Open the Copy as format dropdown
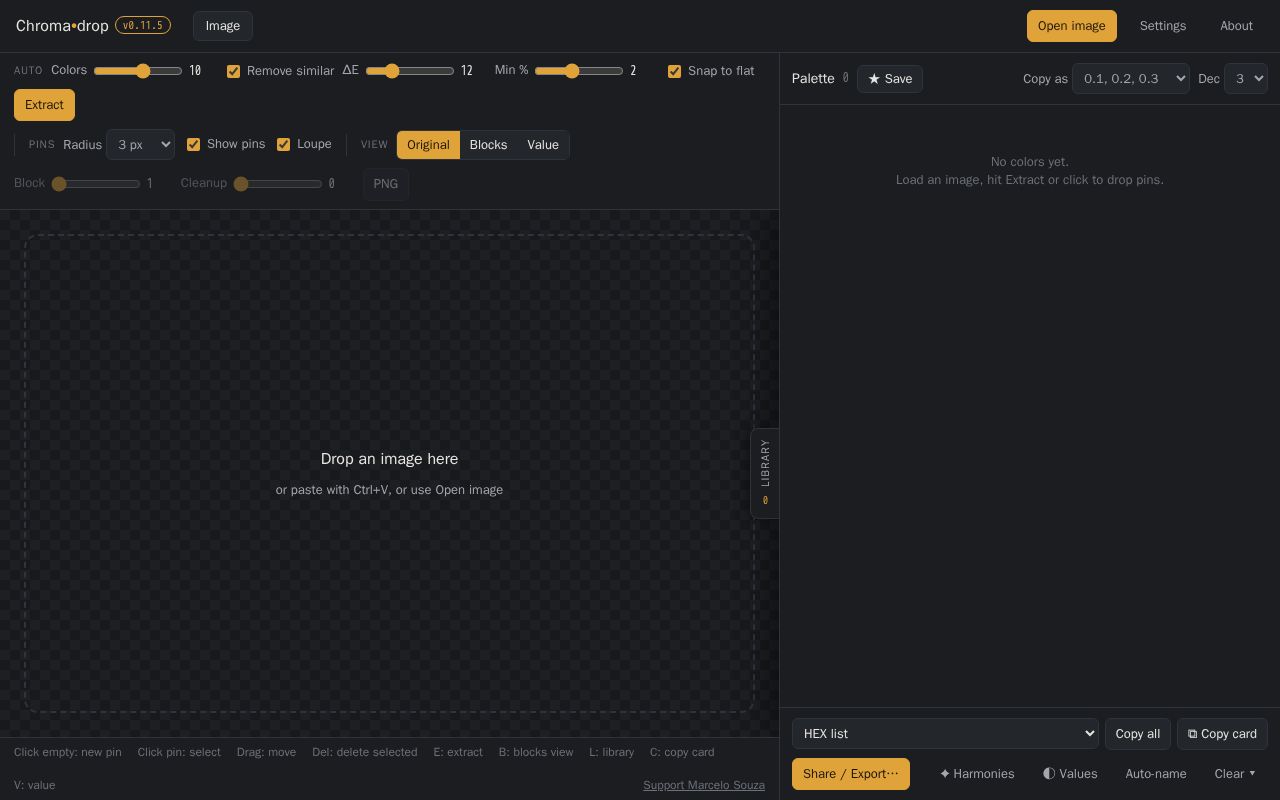Viewport: 1280px width, 800px height. pyautogui.click(x=1131, y=78)
